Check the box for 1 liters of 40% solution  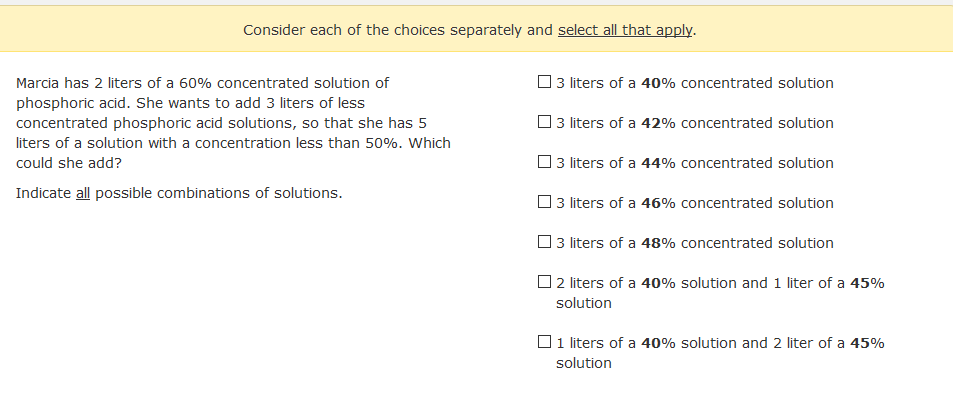tap(545, 342)
